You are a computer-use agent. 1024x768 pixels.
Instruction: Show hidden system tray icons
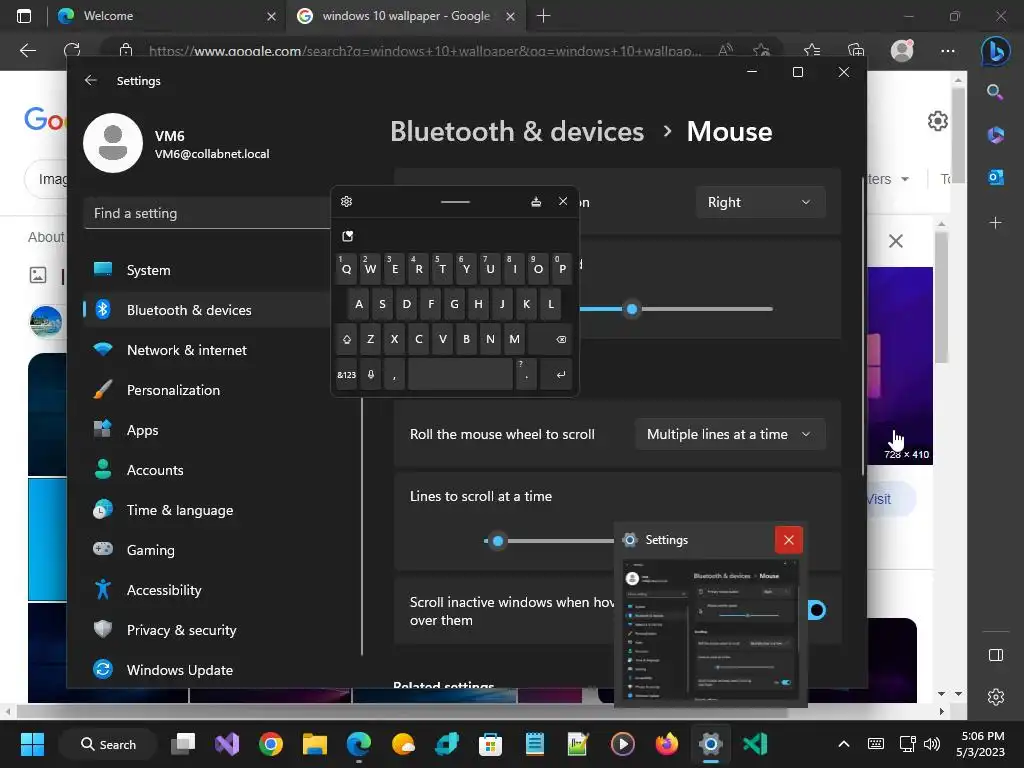coord(844,744)
